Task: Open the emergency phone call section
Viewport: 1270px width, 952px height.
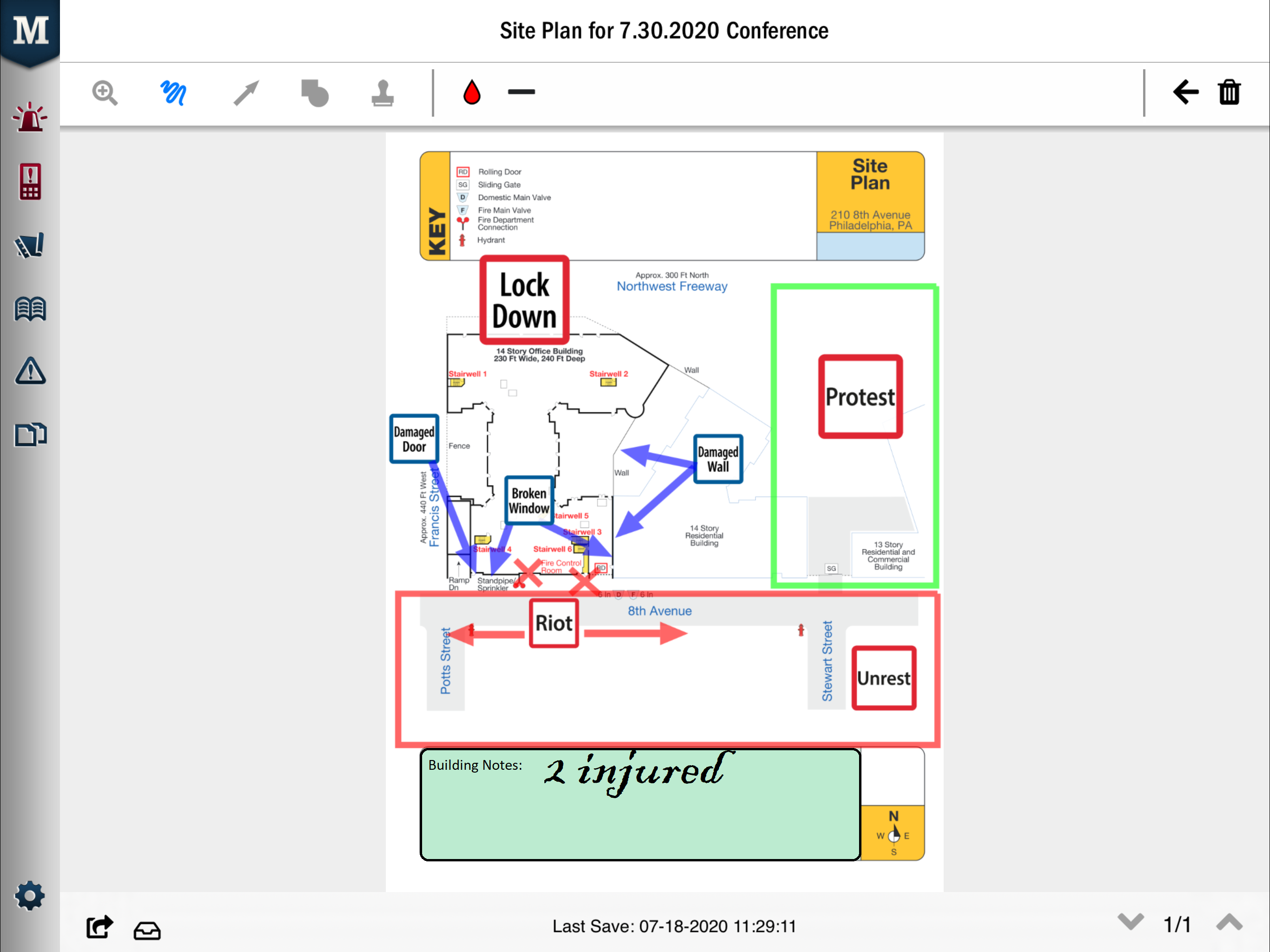Action: [30, 181]
